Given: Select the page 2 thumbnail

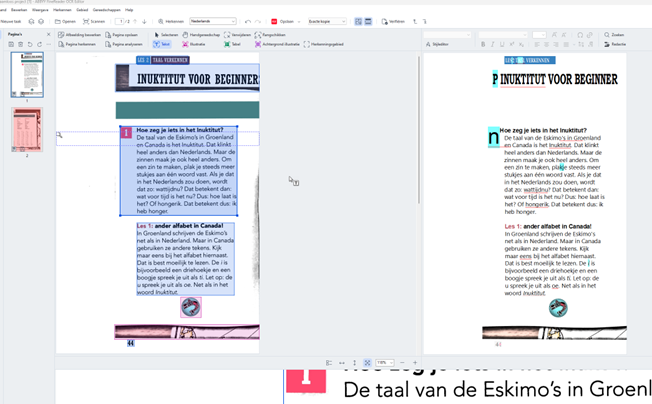Looking at the screenshot, I should point(27,129).
